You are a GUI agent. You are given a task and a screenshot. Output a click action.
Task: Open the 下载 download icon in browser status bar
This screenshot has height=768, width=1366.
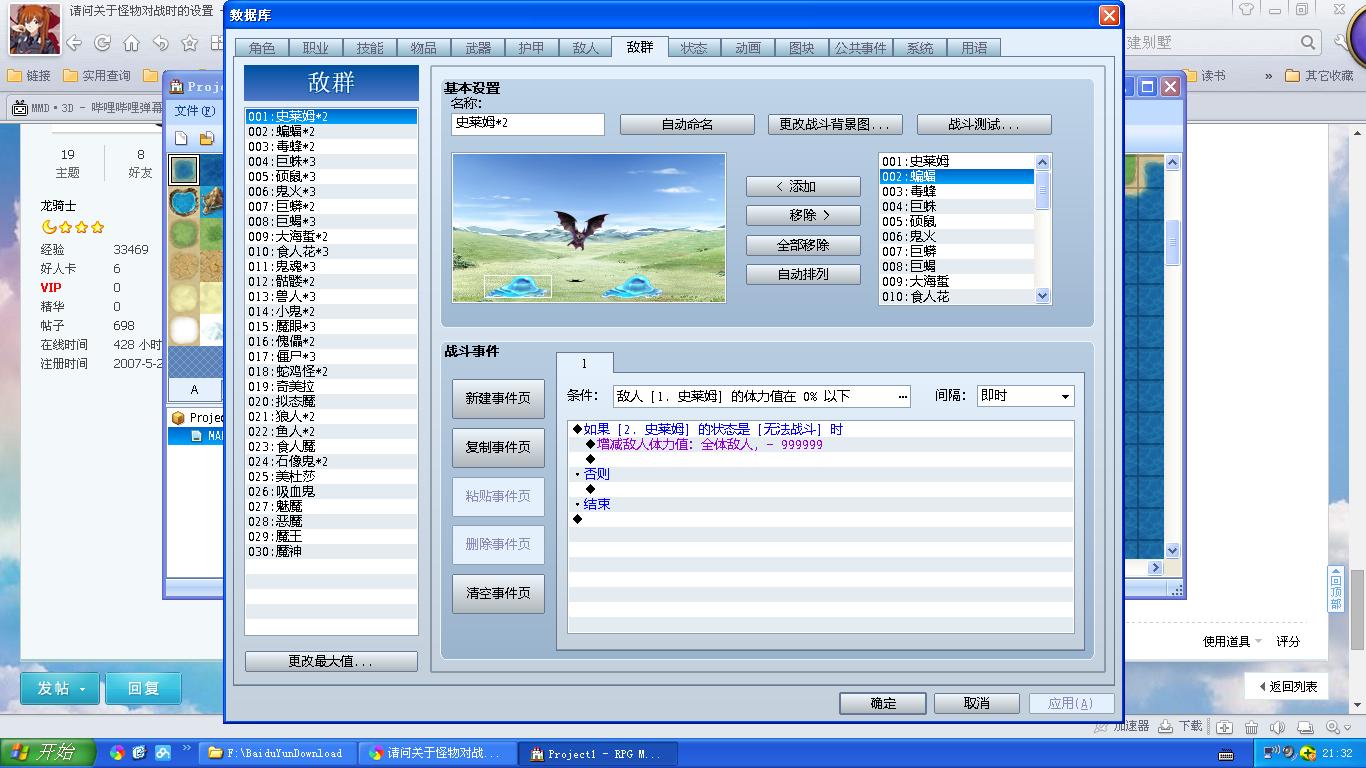1181,727
